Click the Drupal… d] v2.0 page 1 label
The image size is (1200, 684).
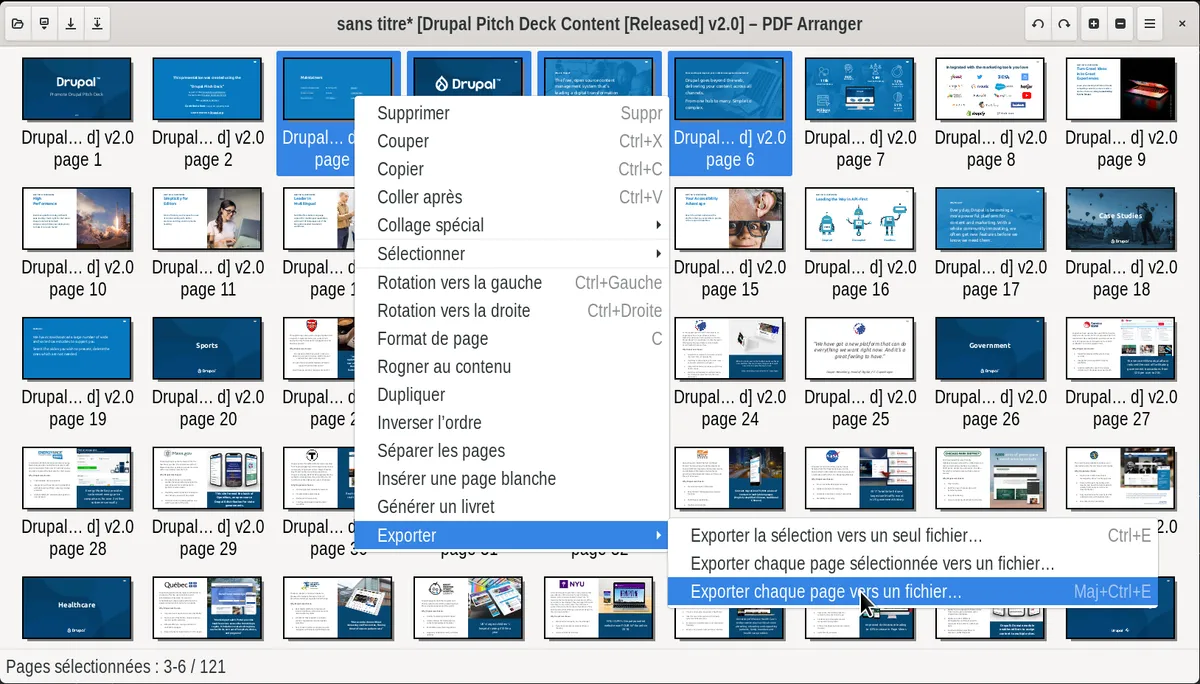point(77,149)
